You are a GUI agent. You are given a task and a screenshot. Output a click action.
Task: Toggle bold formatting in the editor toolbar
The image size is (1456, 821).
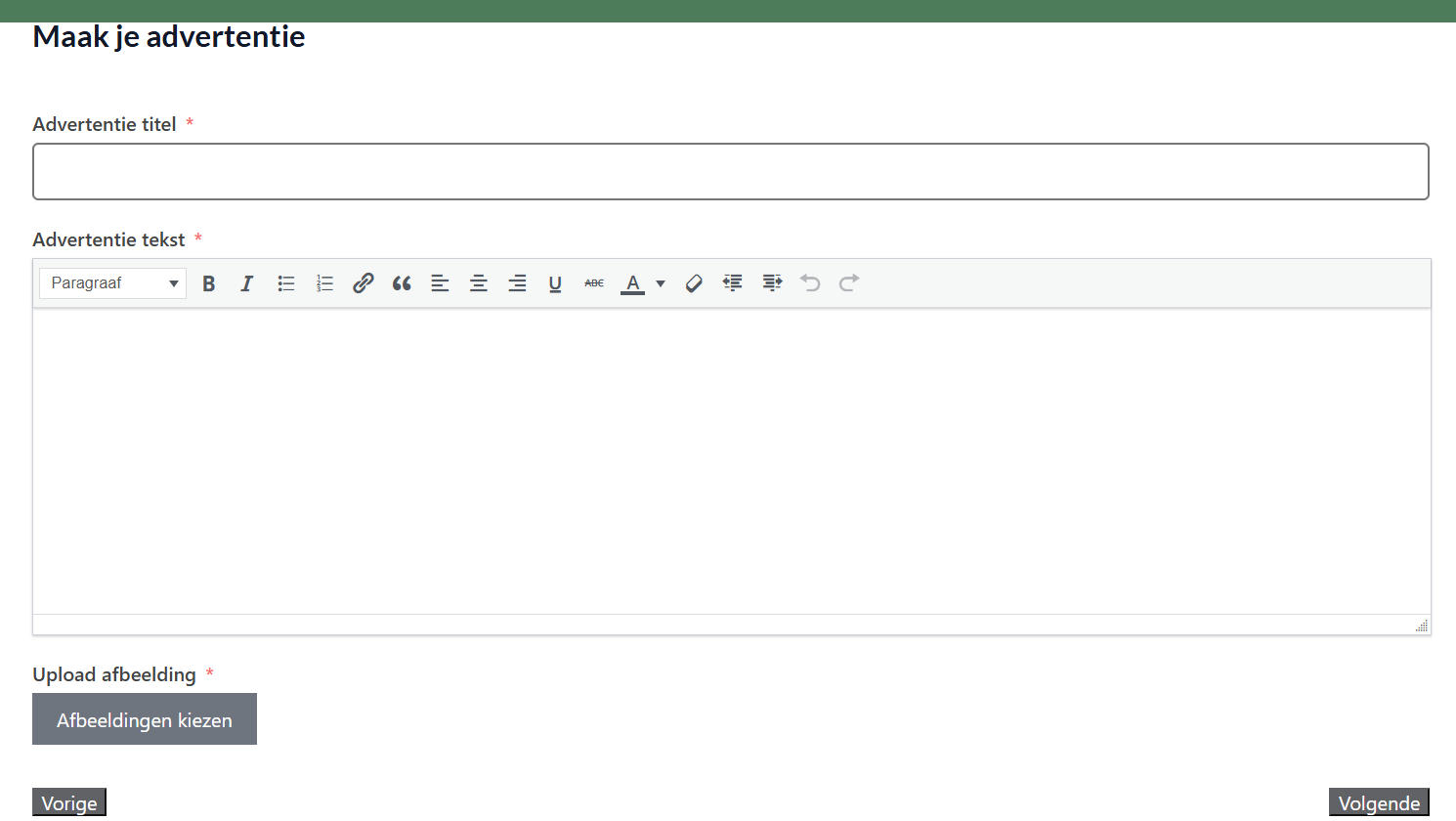click(208, 283)
